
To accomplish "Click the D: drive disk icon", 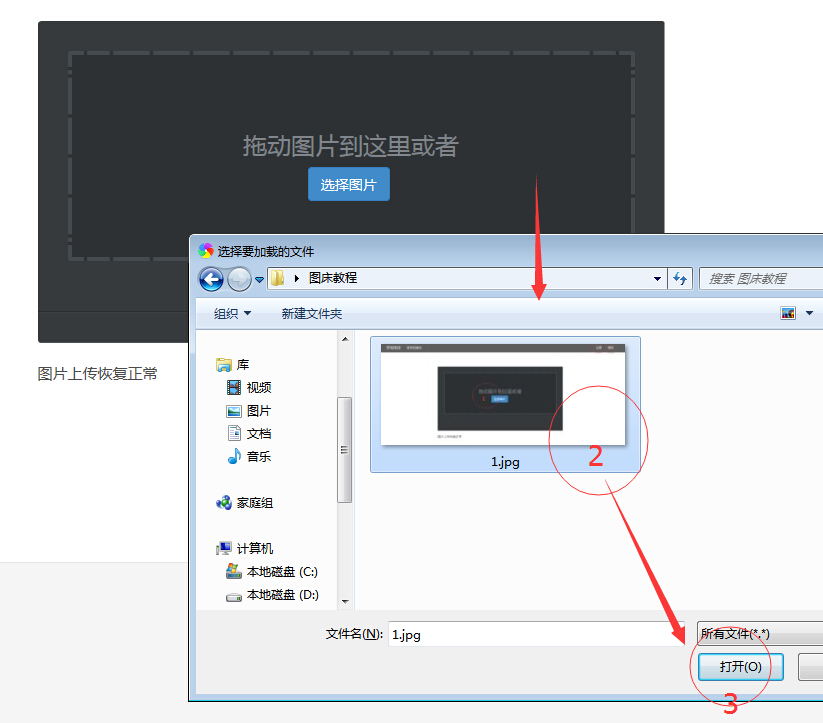I will [x=234, y=597].
